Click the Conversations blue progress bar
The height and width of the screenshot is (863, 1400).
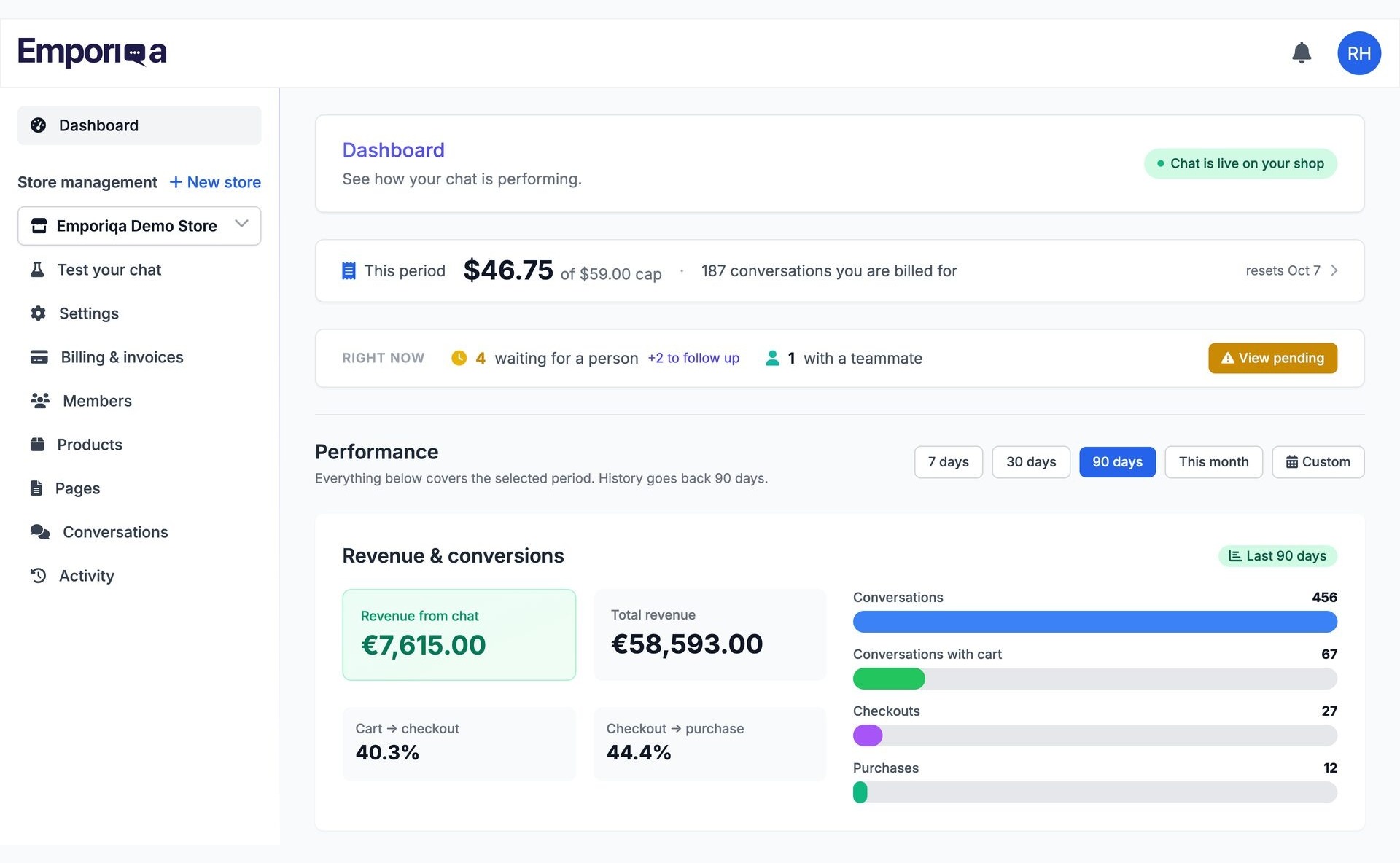[1094, 622]
